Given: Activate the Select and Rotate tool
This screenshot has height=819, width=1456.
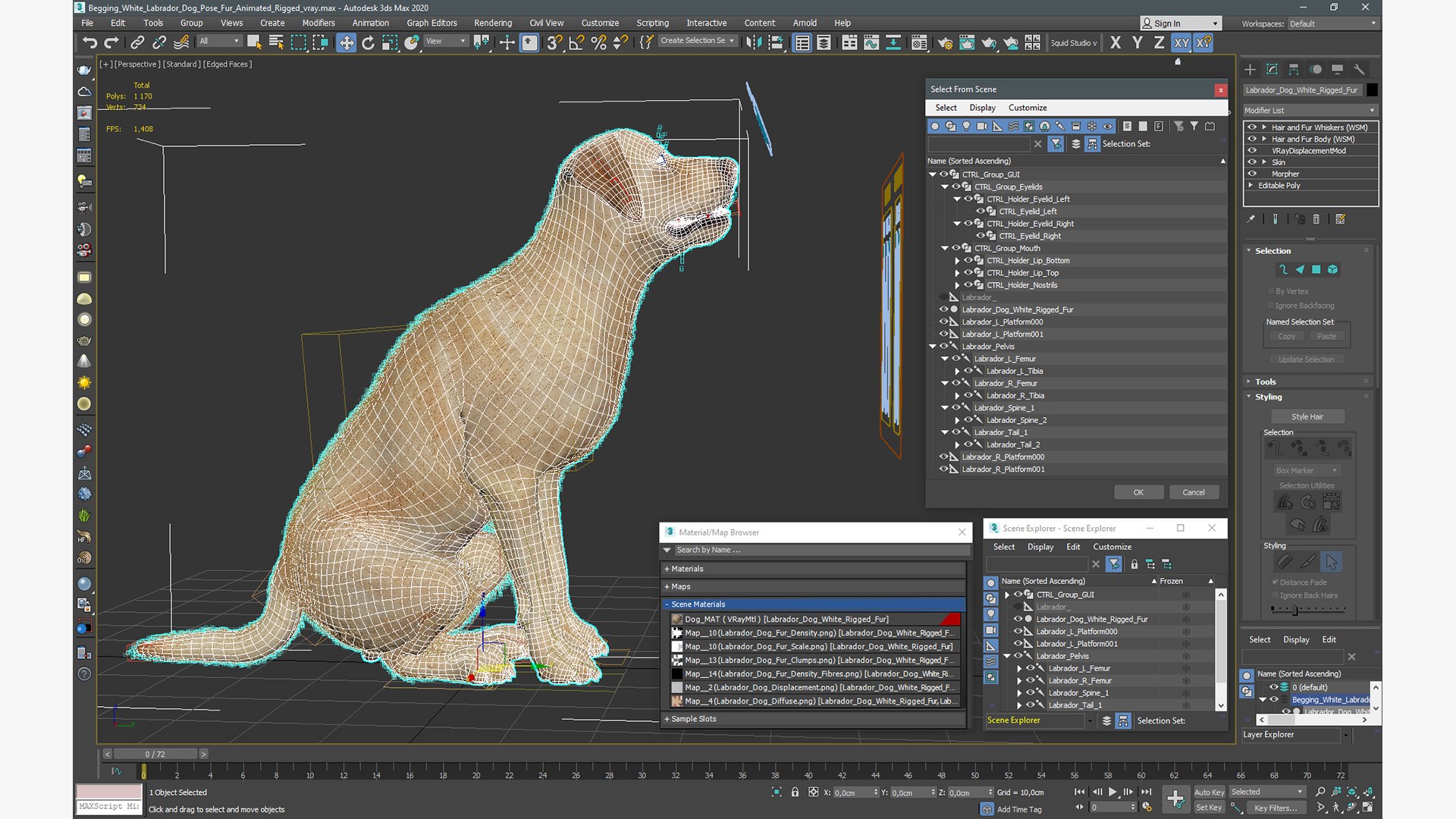Looking at the screenshot, I should click(368, 42).
